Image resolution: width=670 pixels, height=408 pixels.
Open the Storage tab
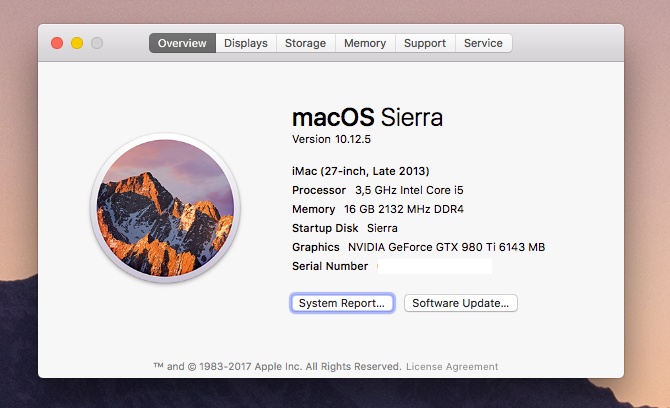pos(306,43)
